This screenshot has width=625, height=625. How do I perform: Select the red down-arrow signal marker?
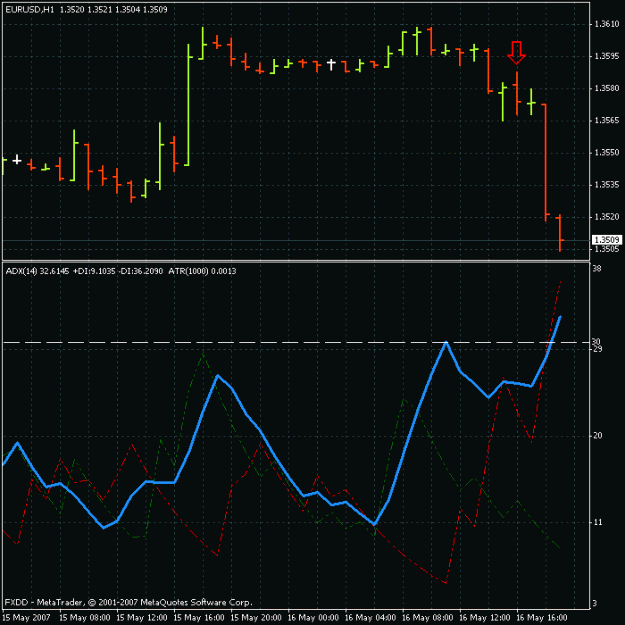517,53
